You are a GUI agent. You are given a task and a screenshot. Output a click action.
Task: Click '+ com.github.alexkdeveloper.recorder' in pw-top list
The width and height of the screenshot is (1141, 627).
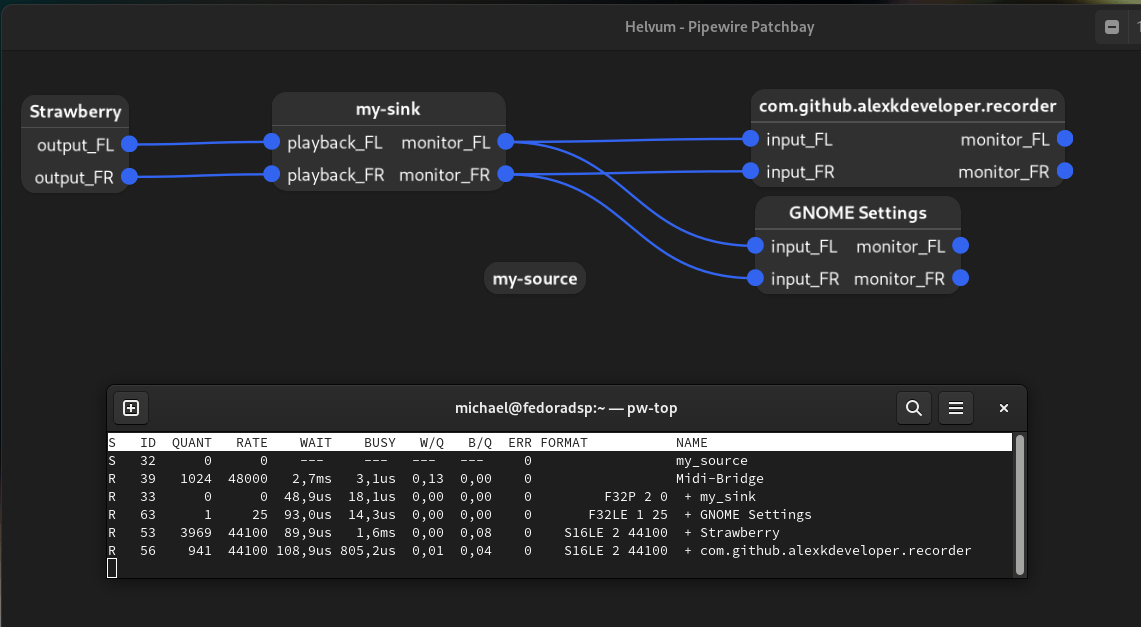coord(827,551)
